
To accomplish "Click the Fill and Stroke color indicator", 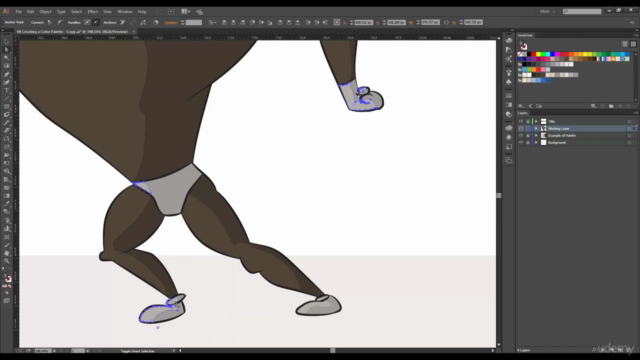I will click(7, 279).
